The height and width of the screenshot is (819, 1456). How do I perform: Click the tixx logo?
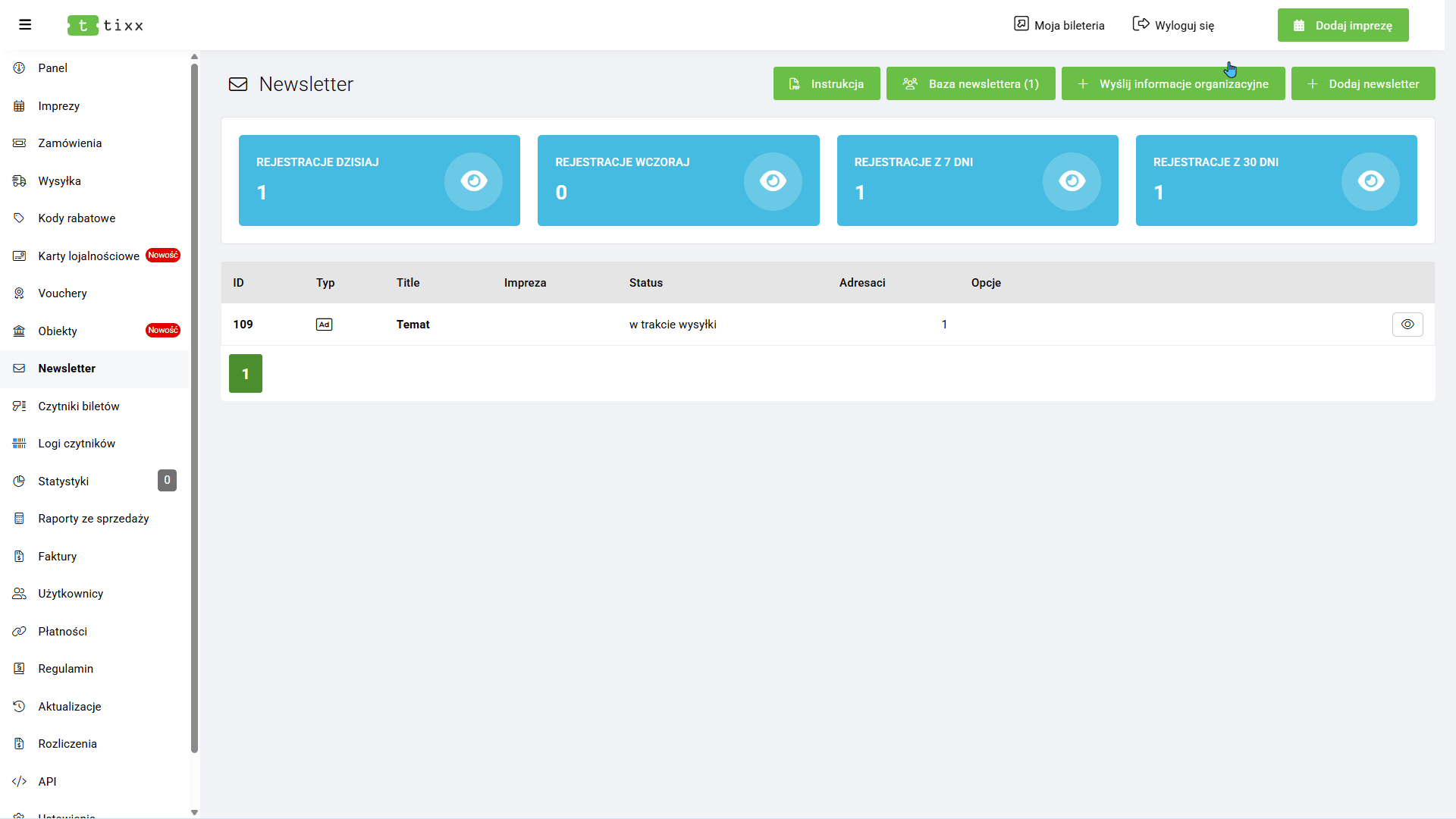[105, 25]
